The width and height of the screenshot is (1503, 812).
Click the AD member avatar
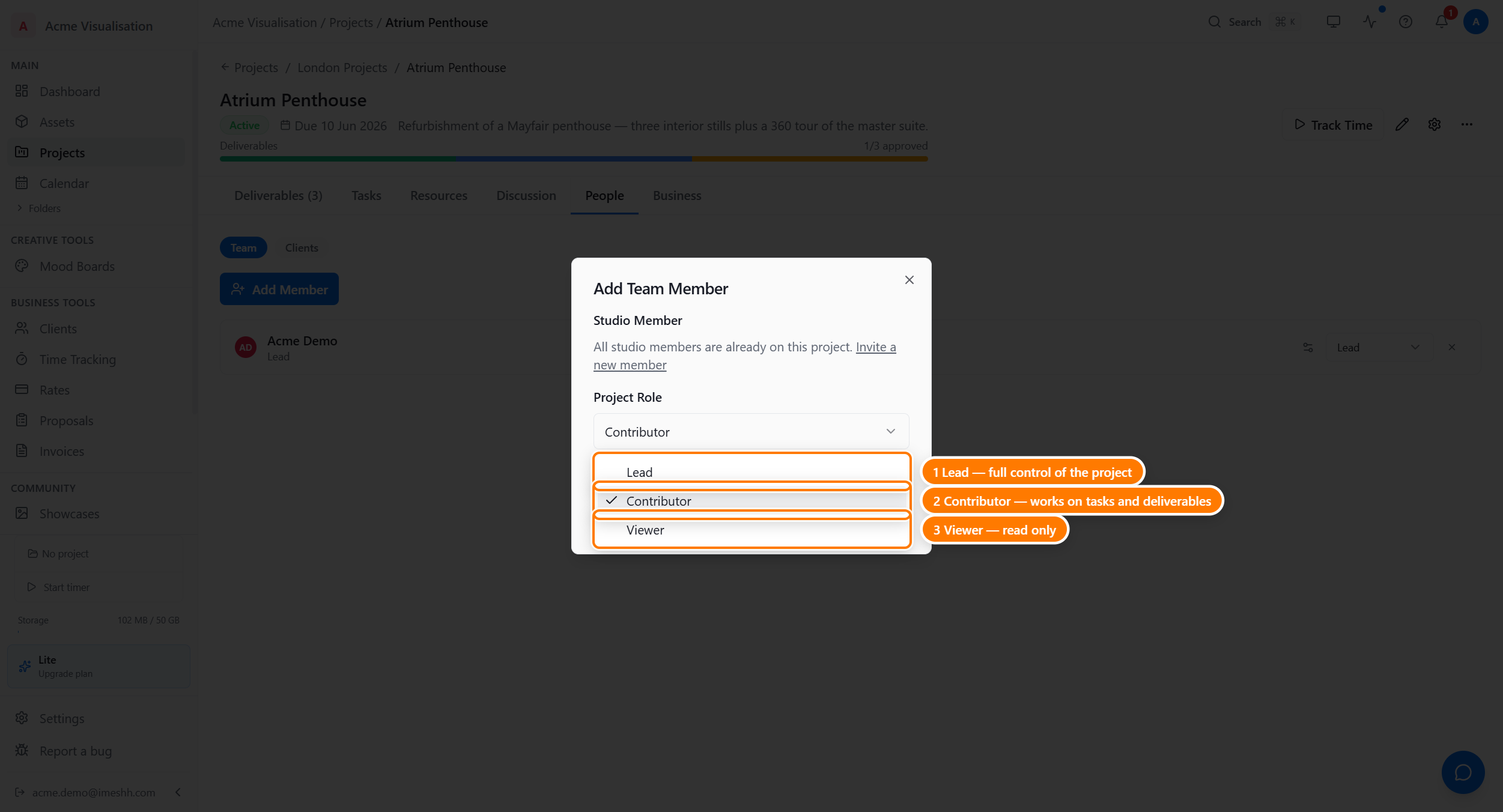(245, 347)
